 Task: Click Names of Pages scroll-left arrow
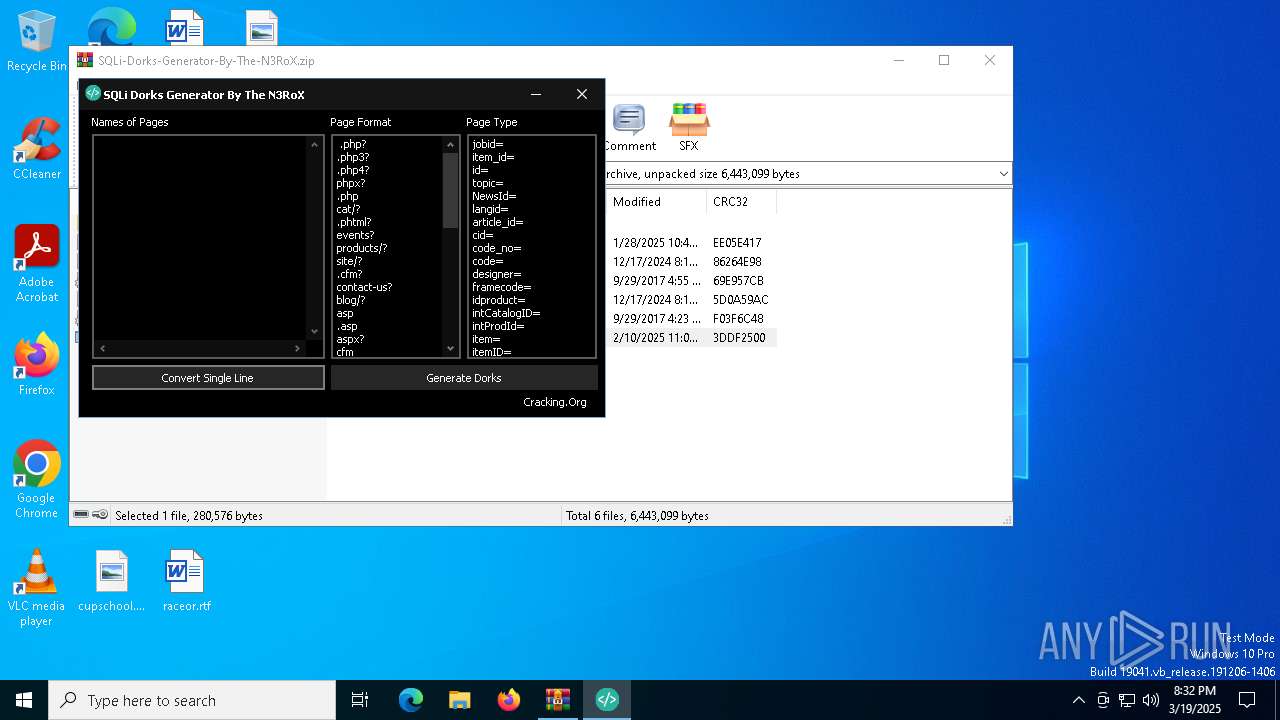pyautogui.click(x=102, y=348)
